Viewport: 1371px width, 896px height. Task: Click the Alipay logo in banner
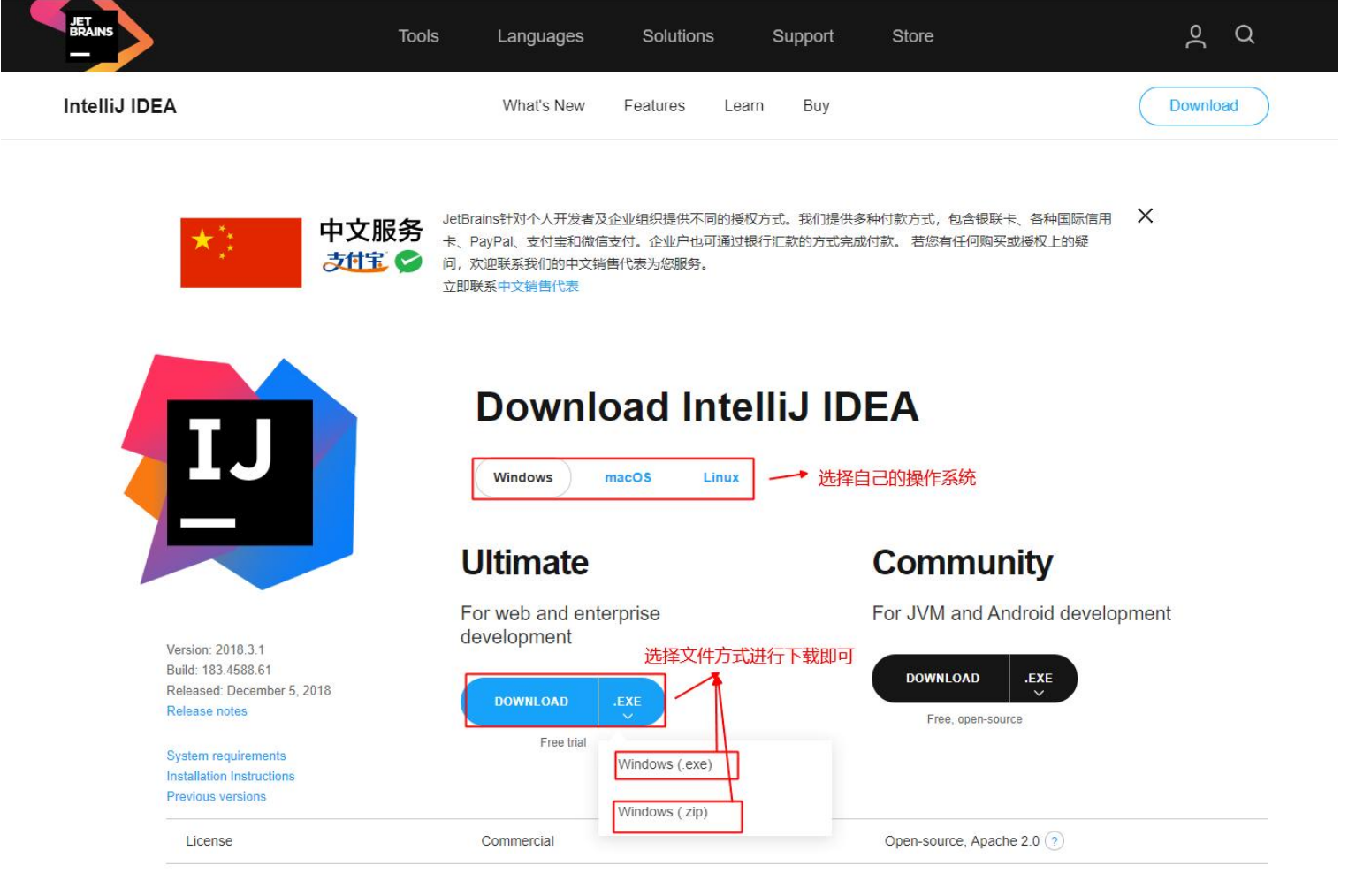355,262
